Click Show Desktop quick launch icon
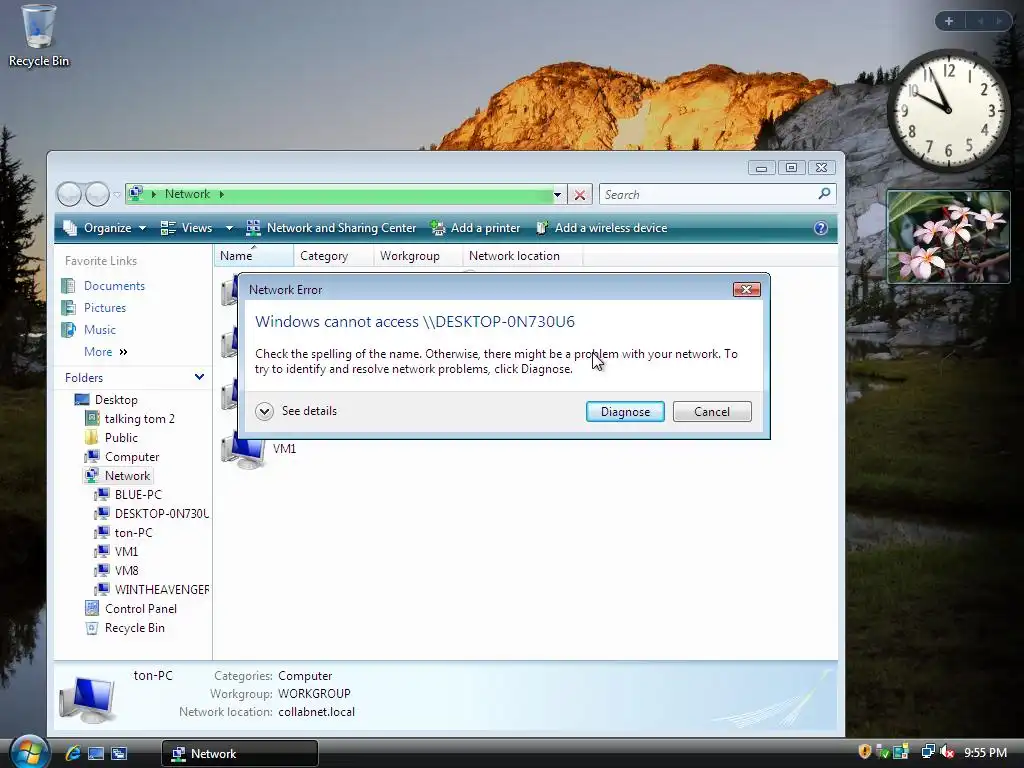This screenshot has height=768, width=1024. [96, 753]
